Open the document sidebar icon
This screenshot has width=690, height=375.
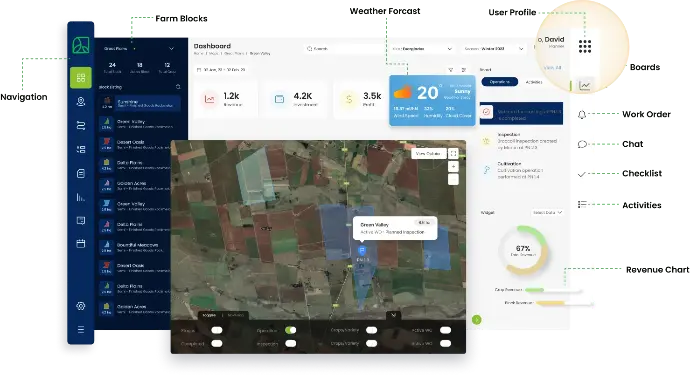coord(81,173)
